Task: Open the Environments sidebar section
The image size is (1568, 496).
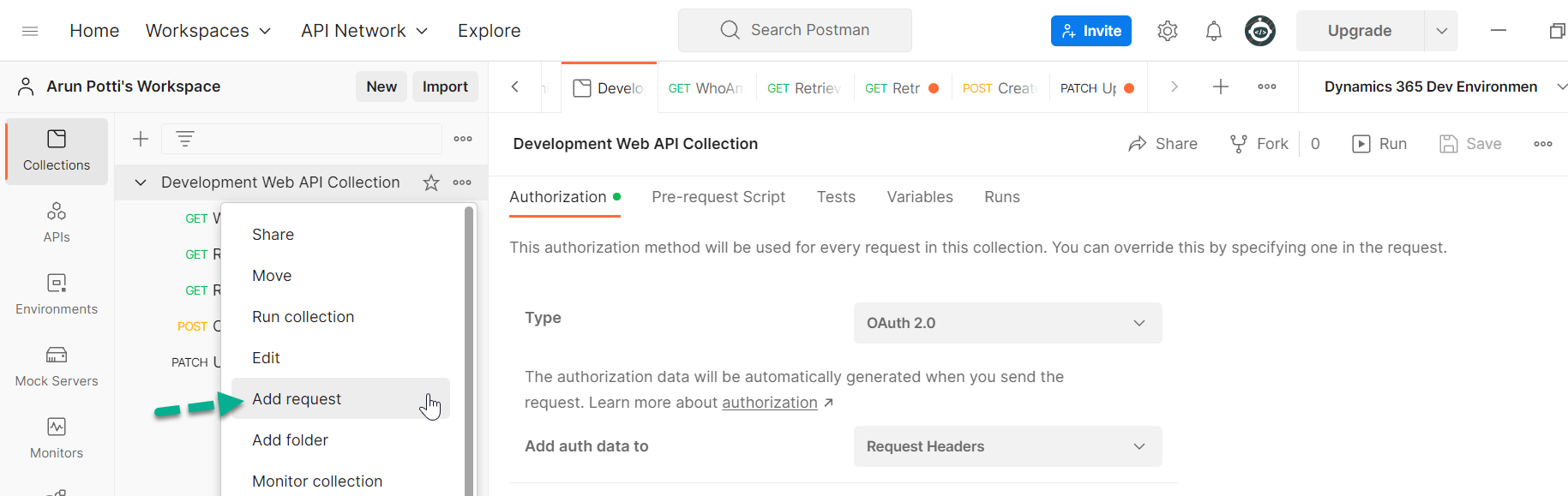Action: pos(57,294)
